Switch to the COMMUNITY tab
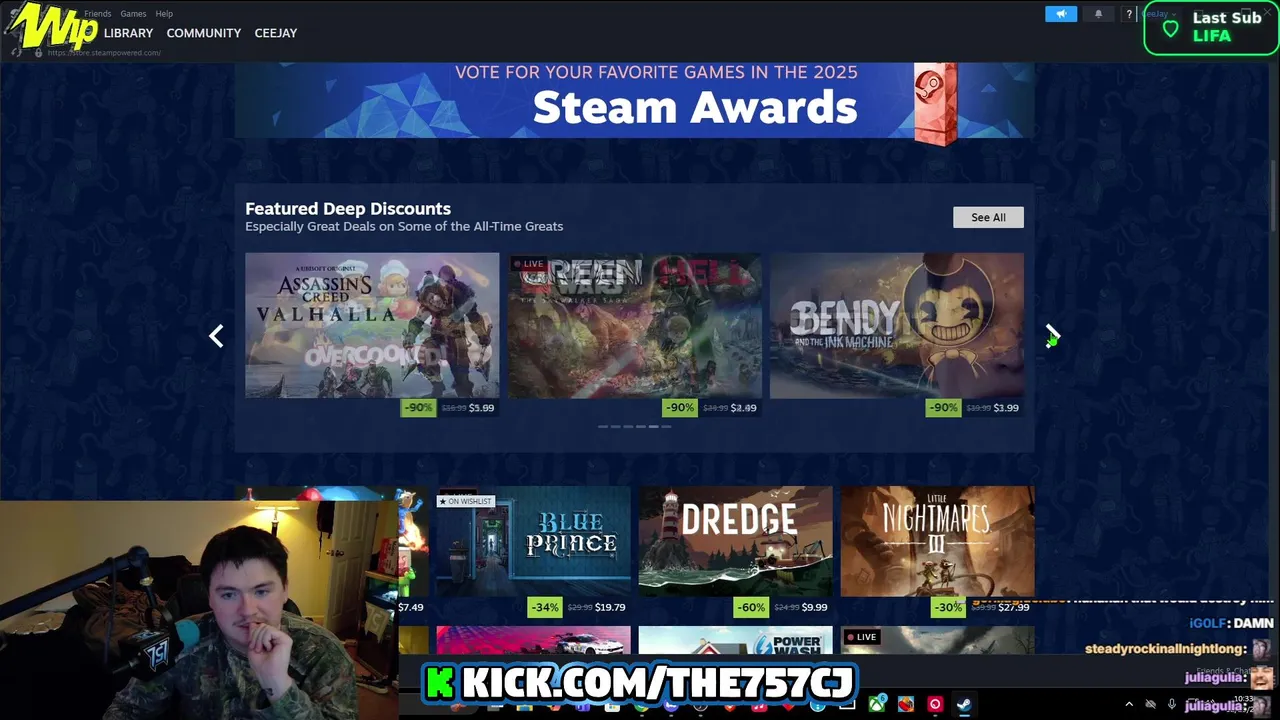The width and height of the screenshot is (1280, 720). pos(204,33)
